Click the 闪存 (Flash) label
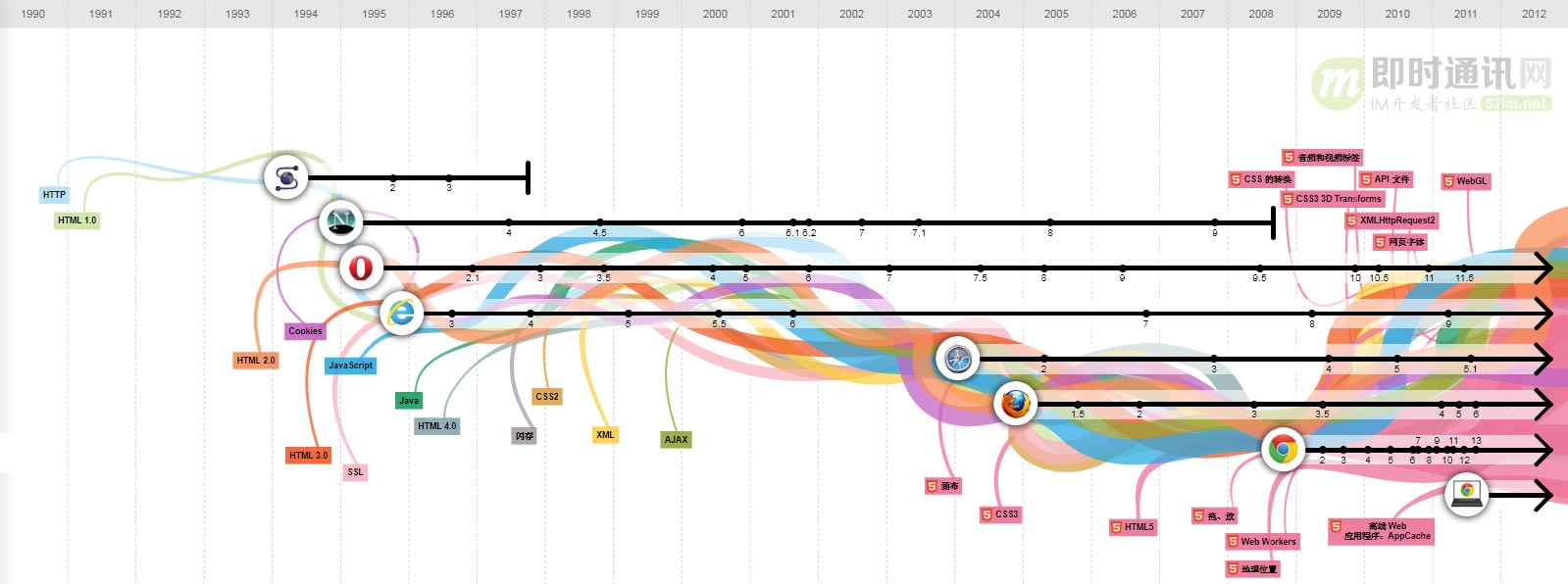 tap(525, 436)
